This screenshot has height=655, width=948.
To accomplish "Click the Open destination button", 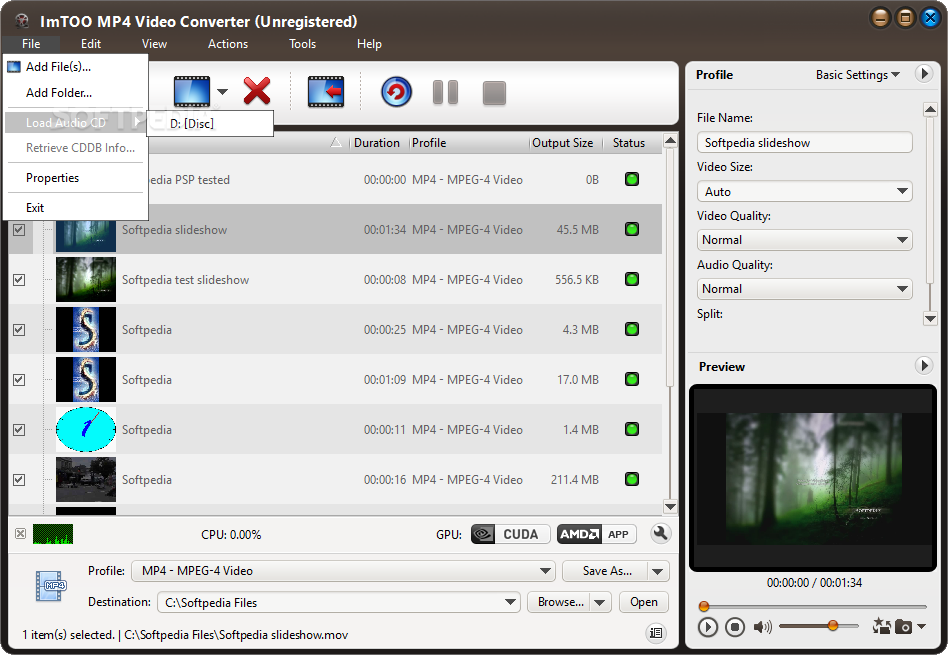I will pyautogui.click(x=644, y=602).
